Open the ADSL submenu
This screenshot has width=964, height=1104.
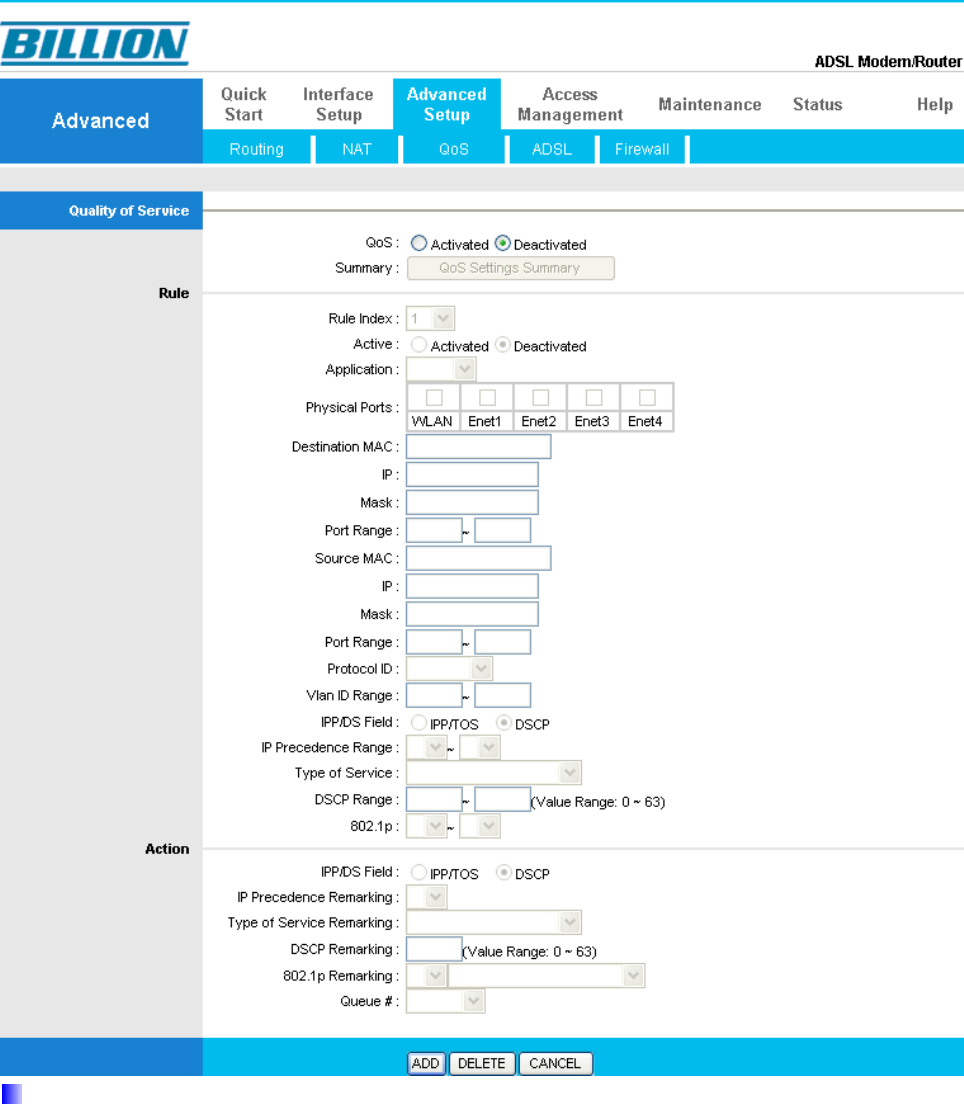(552, 149)
